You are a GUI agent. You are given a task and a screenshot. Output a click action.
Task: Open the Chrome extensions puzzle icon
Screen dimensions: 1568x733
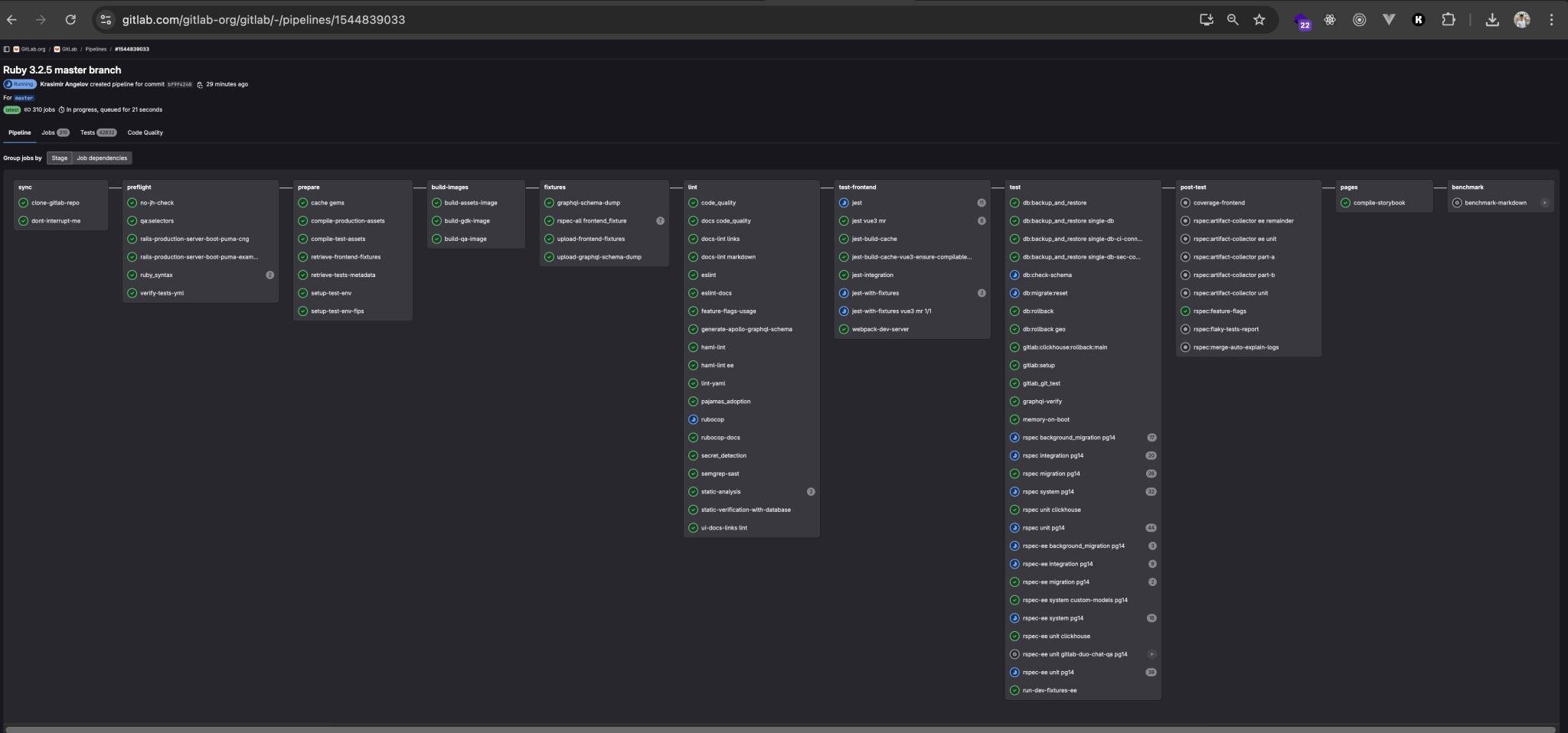(x=1448, y=19)
